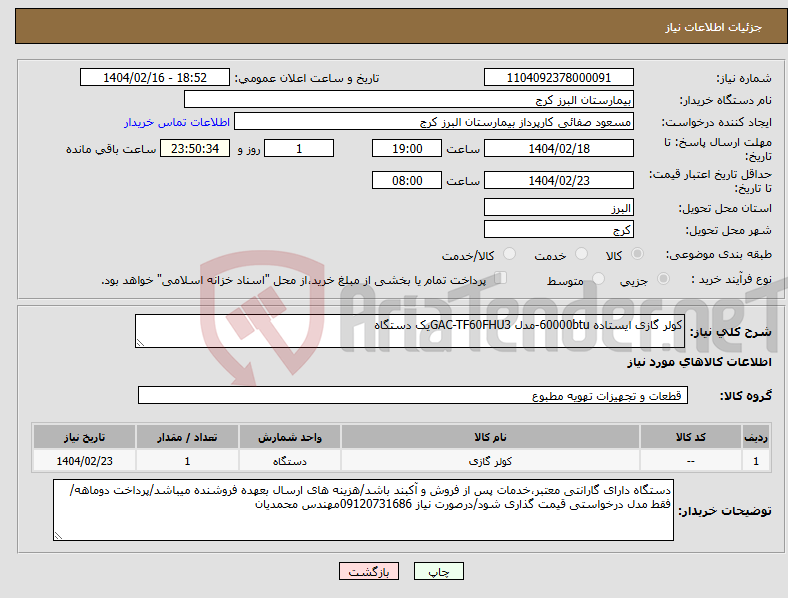Select the خدمت radio button
The image size is (788, 598).
pos(581,254)
